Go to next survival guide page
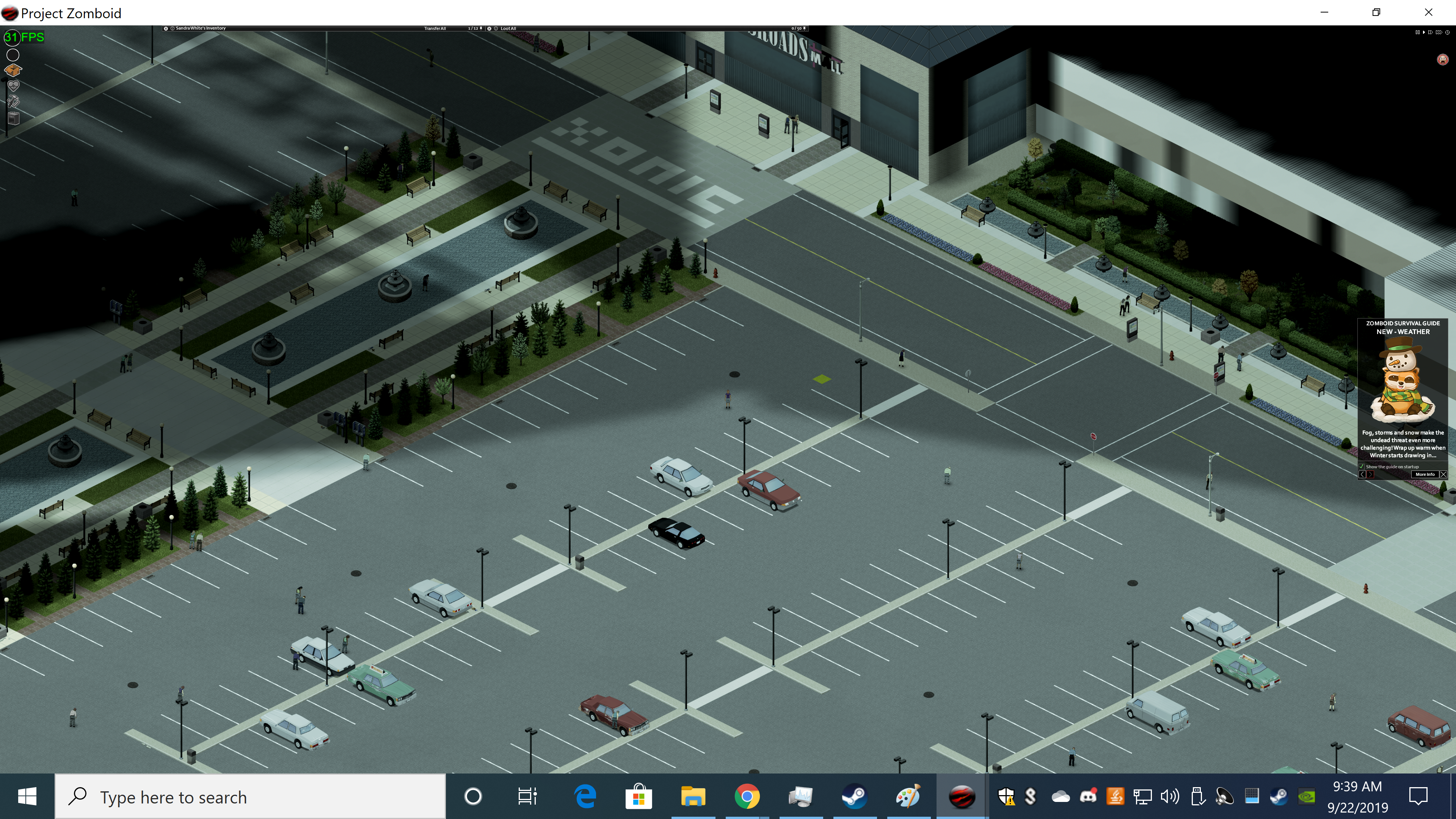 tap(1371, 475)
